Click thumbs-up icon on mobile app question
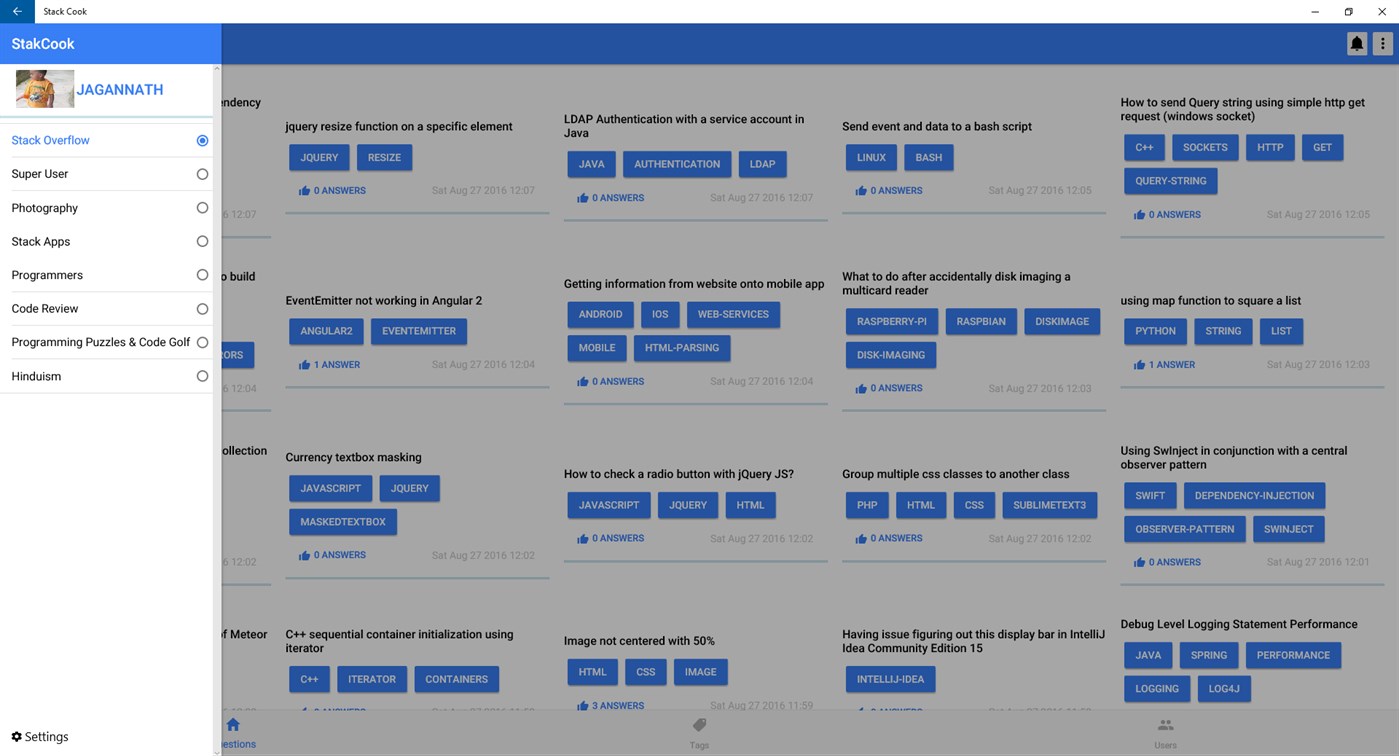 pos(582,382)
